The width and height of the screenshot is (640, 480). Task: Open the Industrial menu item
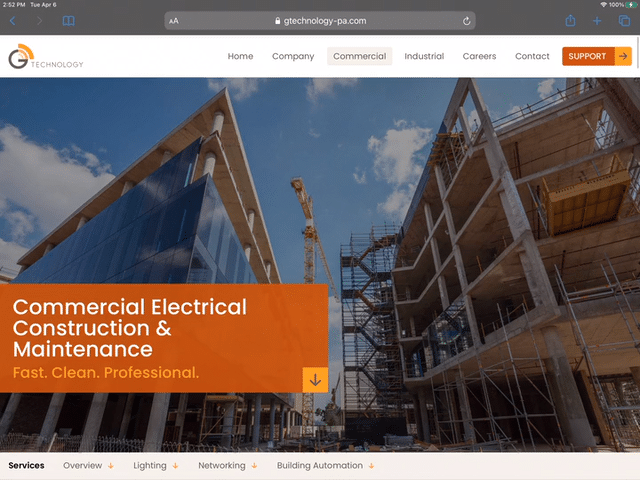[424, 56]
